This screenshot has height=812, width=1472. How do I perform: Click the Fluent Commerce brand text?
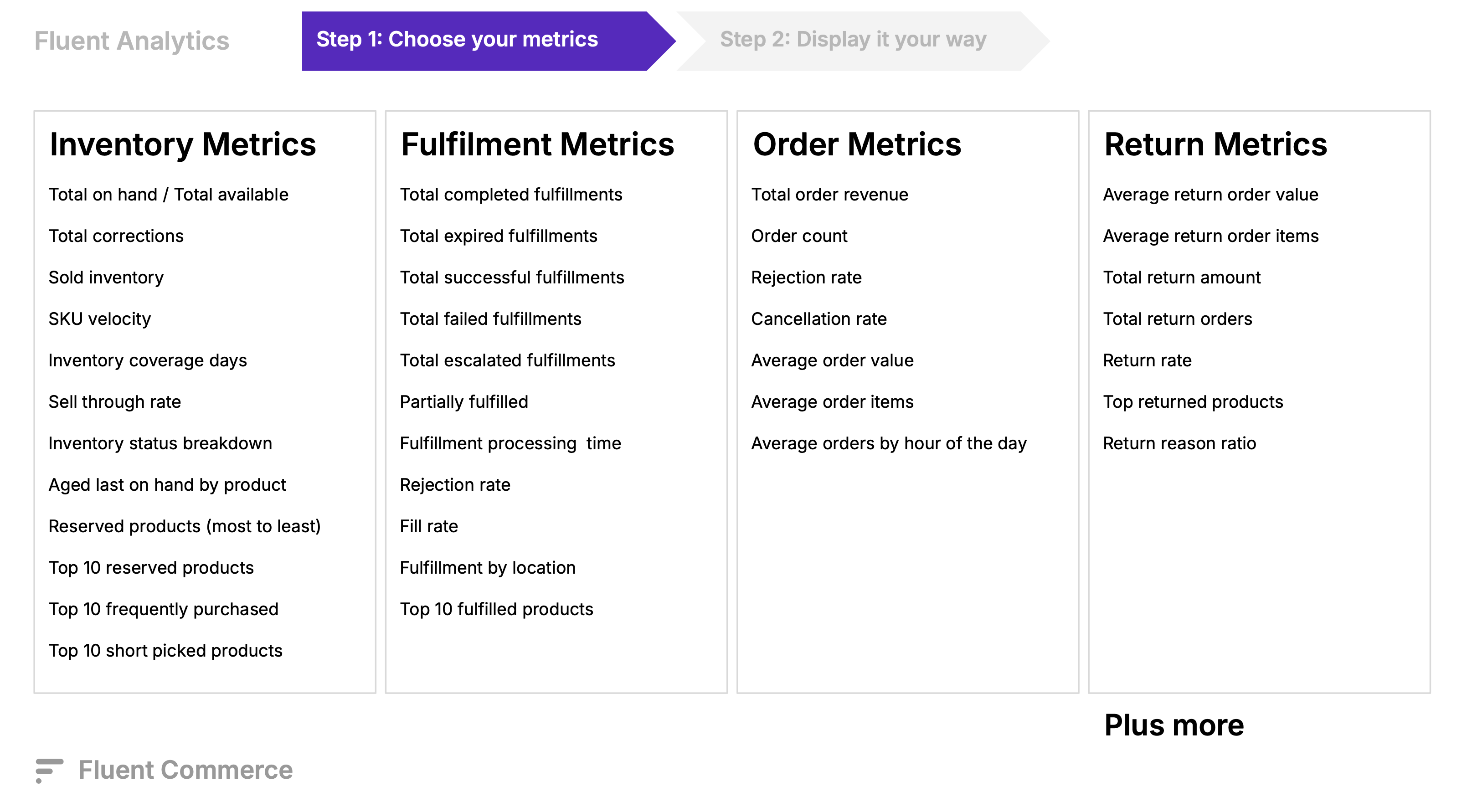click(185, 770)
